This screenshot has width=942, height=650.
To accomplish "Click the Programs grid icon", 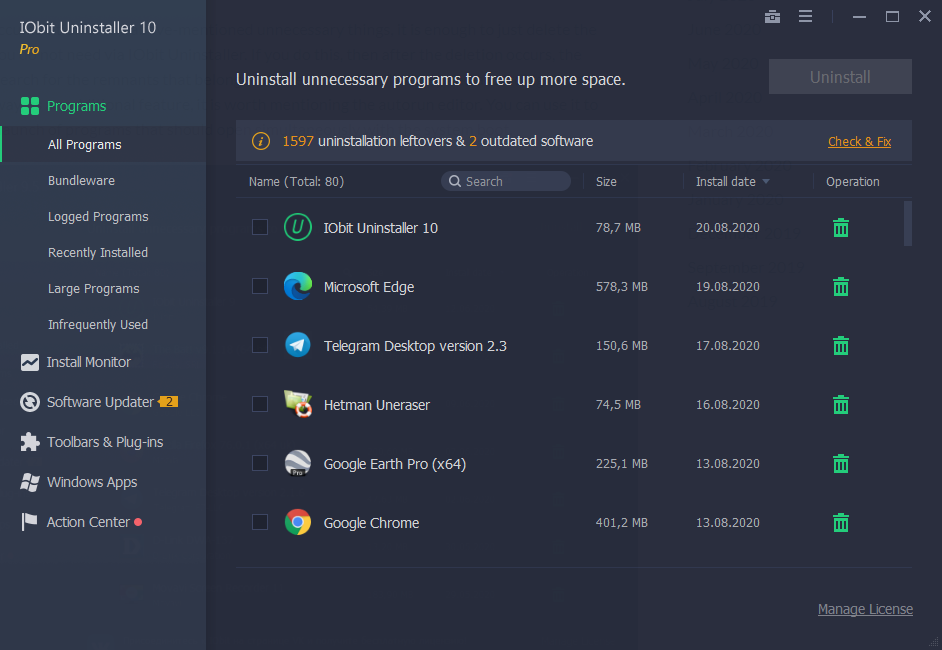I will click(x=29, y=106).
